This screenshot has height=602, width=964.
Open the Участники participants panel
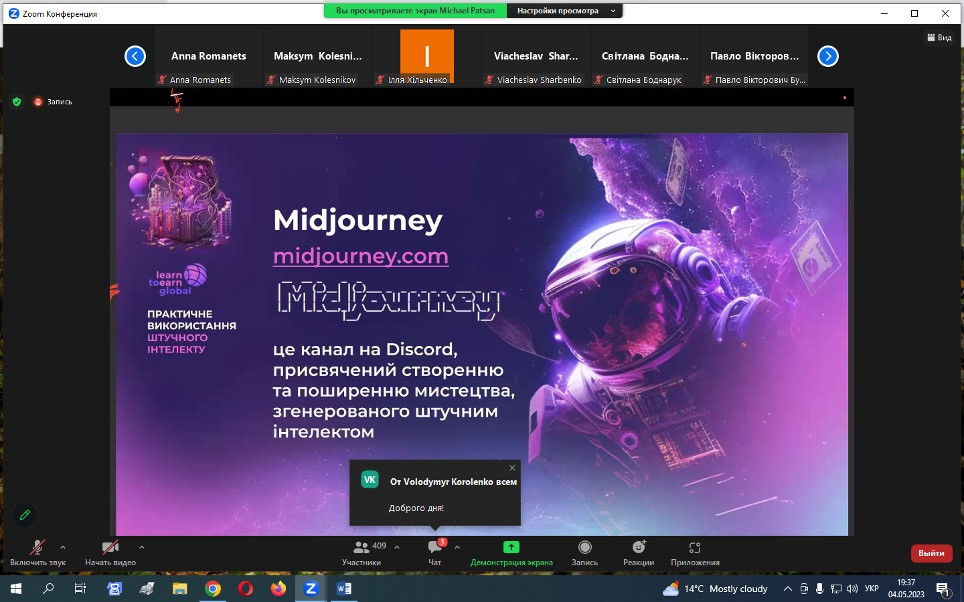pos(362,552)
